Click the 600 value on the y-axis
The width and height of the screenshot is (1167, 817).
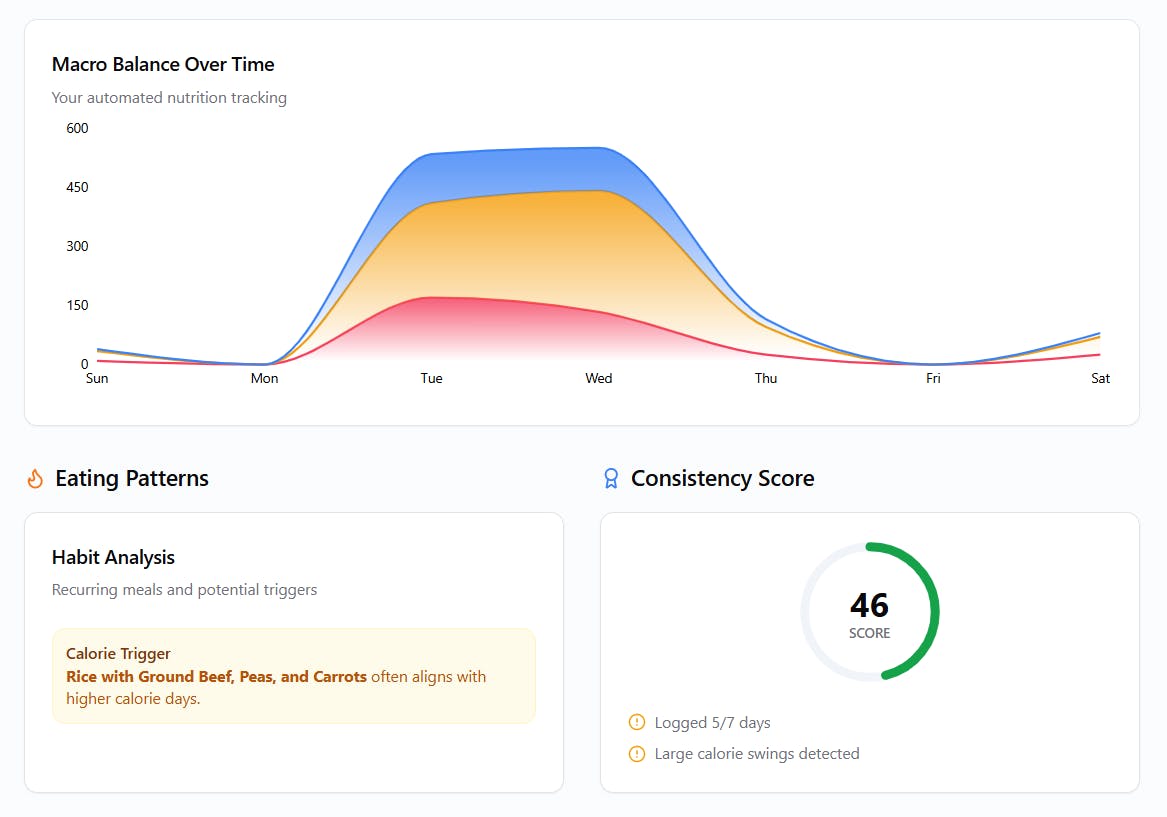[77, 128]
